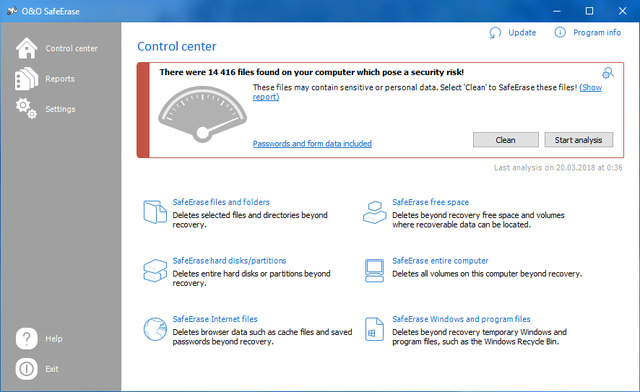Open the Reports stacked-pages icon
The width and height of the screenshot is (640, 392).
(26, 79)
